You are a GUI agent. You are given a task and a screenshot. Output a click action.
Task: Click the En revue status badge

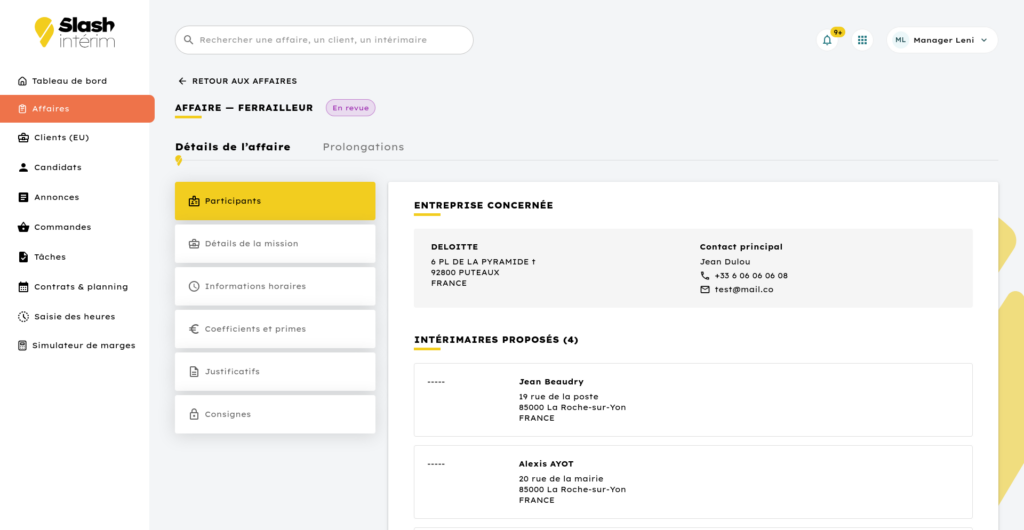click(351, 108)
